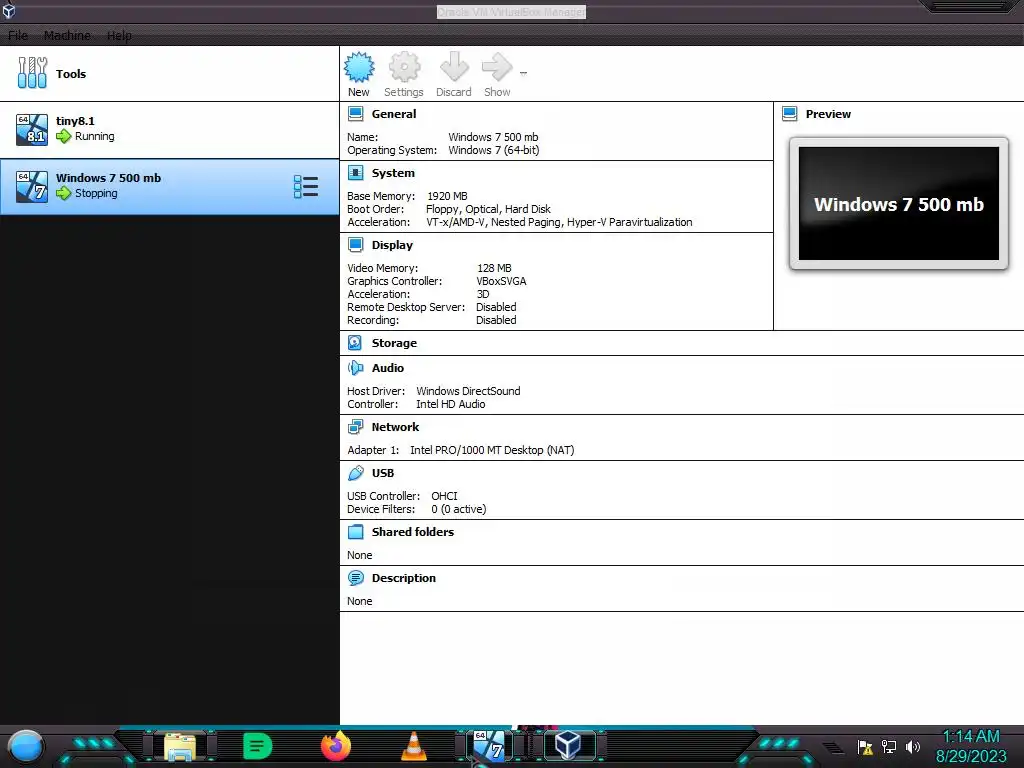Click the Description heading text
1024x768 pixels.
point(404,578)
